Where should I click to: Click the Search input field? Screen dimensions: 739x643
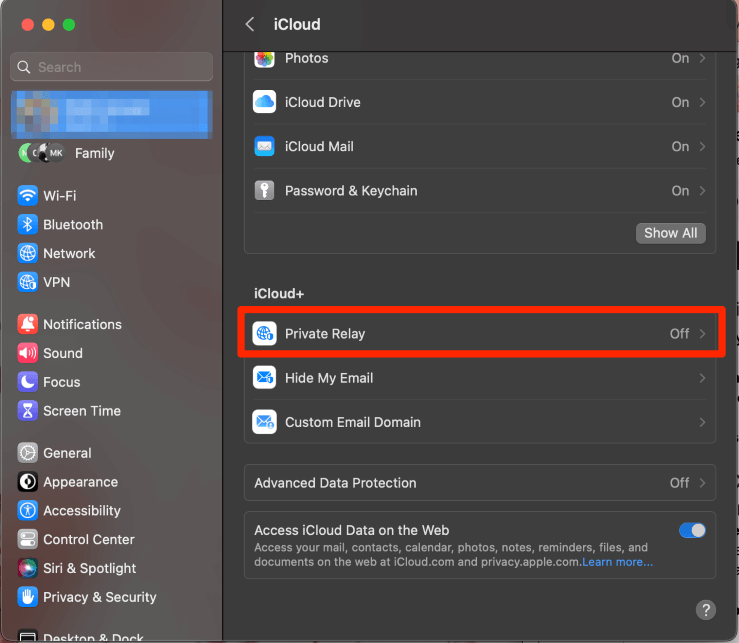111,67
